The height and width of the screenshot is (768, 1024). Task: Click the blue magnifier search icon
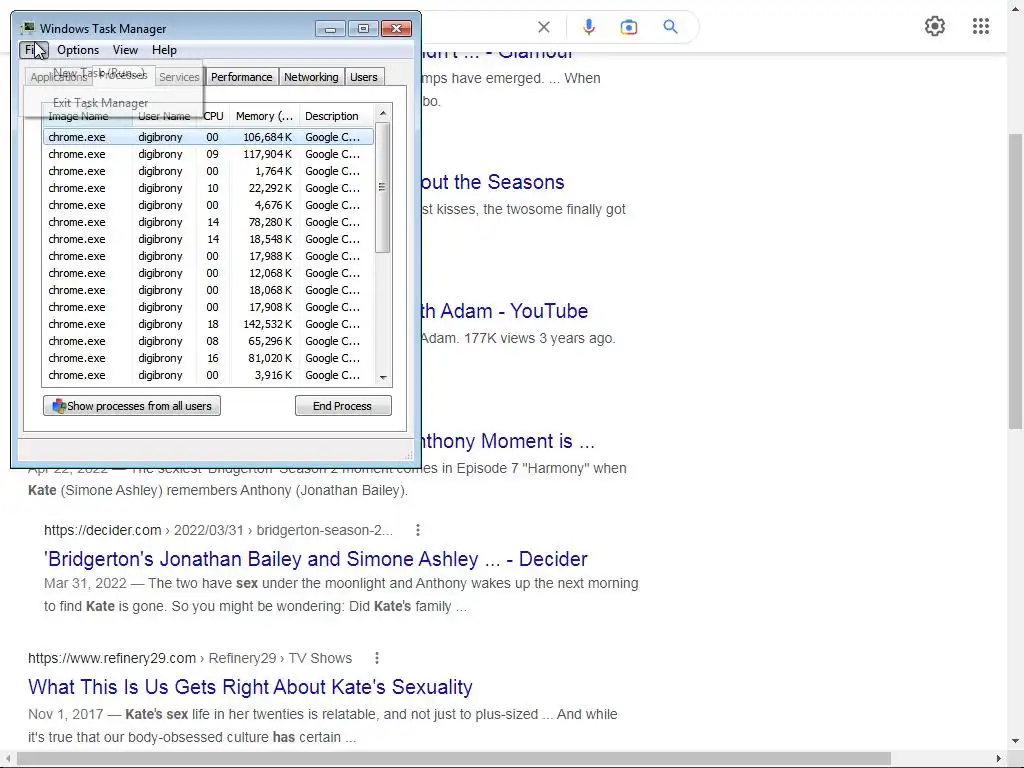[670, 27]
